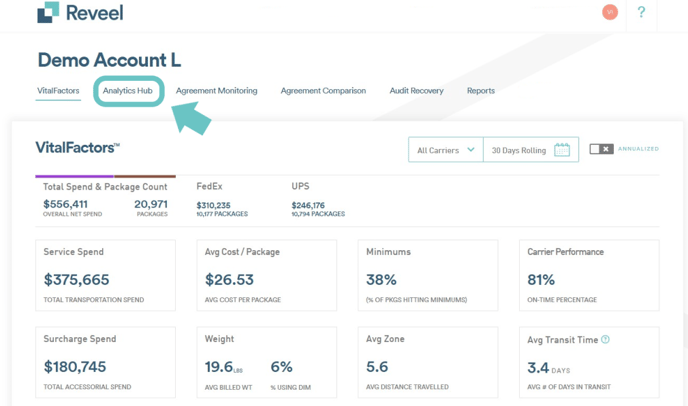Select the FedEx carrier summary
Image resolution: width=688 pixels, height=406 pixels.
tap(222, 200)
